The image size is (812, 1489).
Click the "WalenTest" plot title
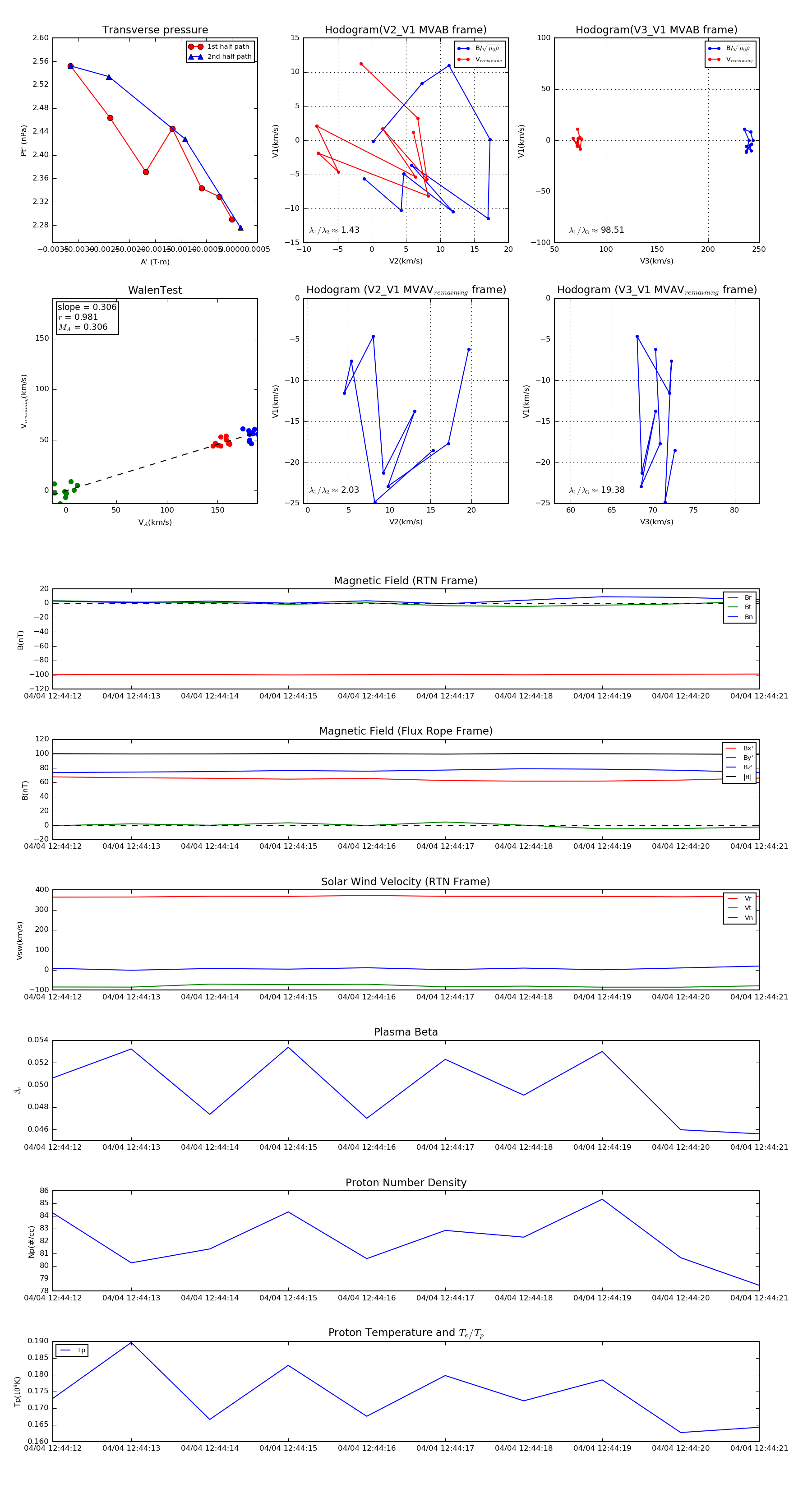pyautogui.click(x=155, y=290)
